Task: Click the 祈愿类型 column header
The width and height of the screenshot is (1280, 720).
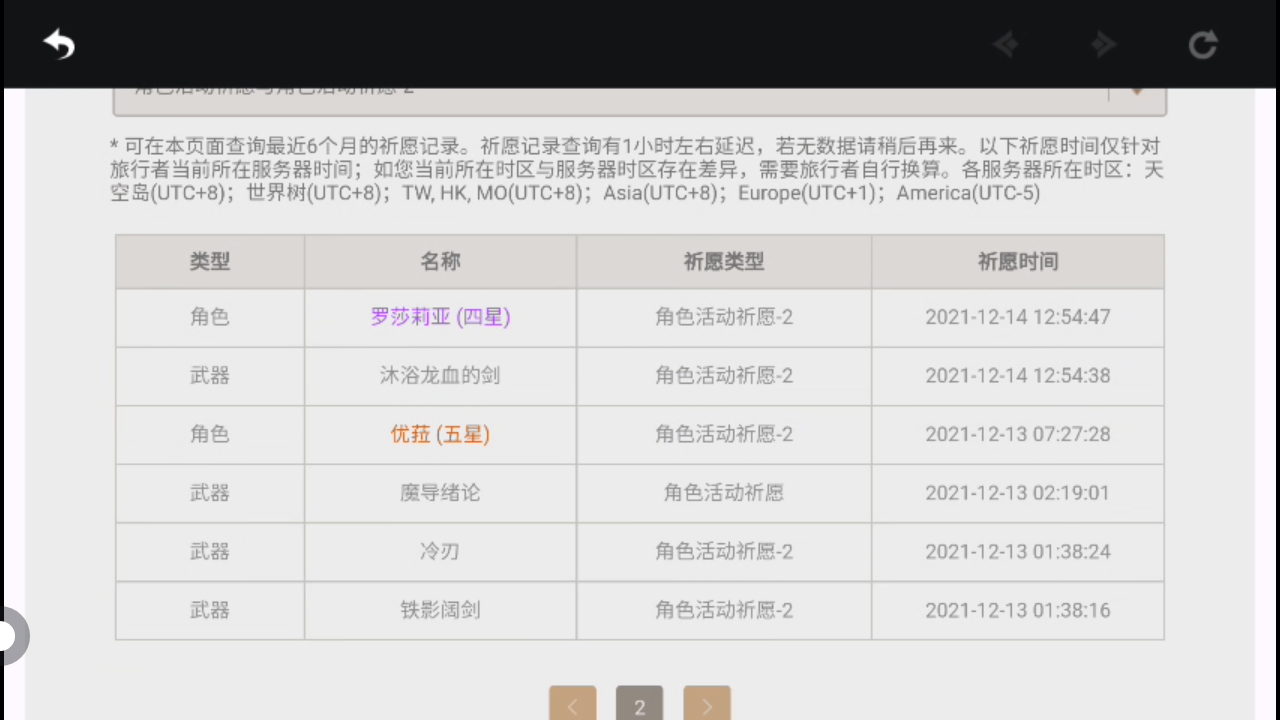Action: point(724,262)
